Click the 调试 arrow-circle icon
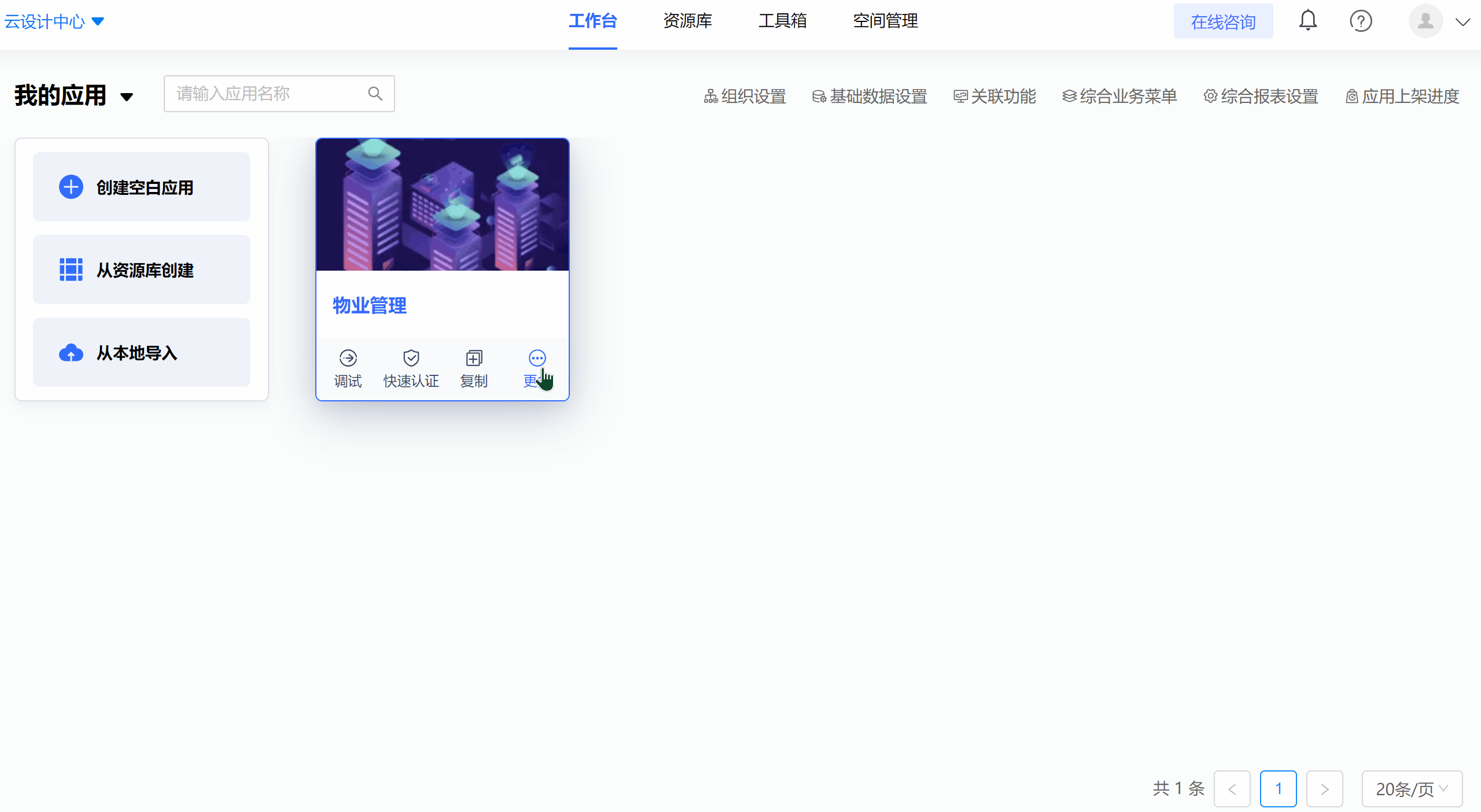Viewport: 1481px width, 812px height. click(348, 358)
